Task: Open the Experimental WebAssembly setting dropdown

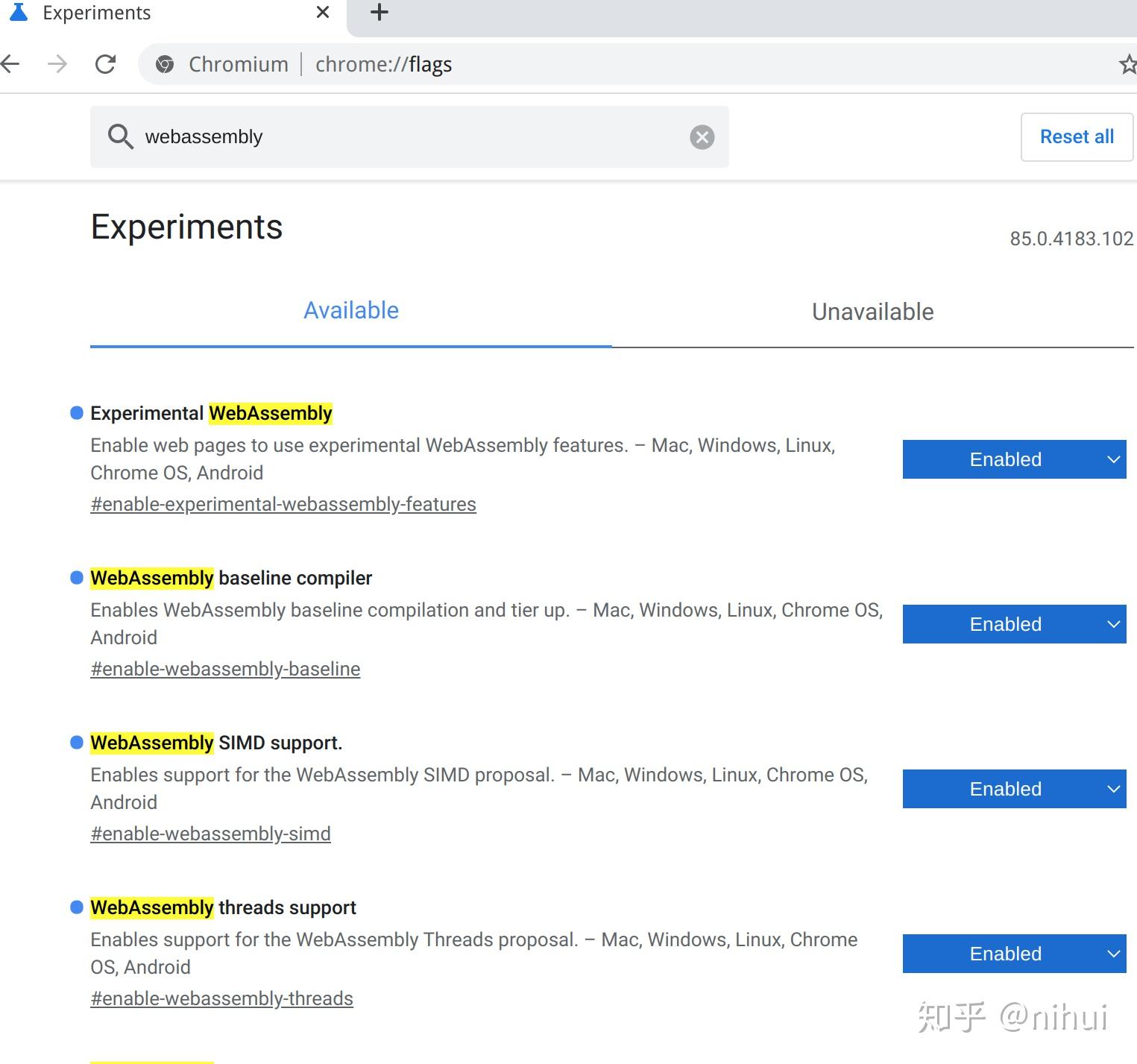Action: pyautogui.click(x=1013, y=459)
